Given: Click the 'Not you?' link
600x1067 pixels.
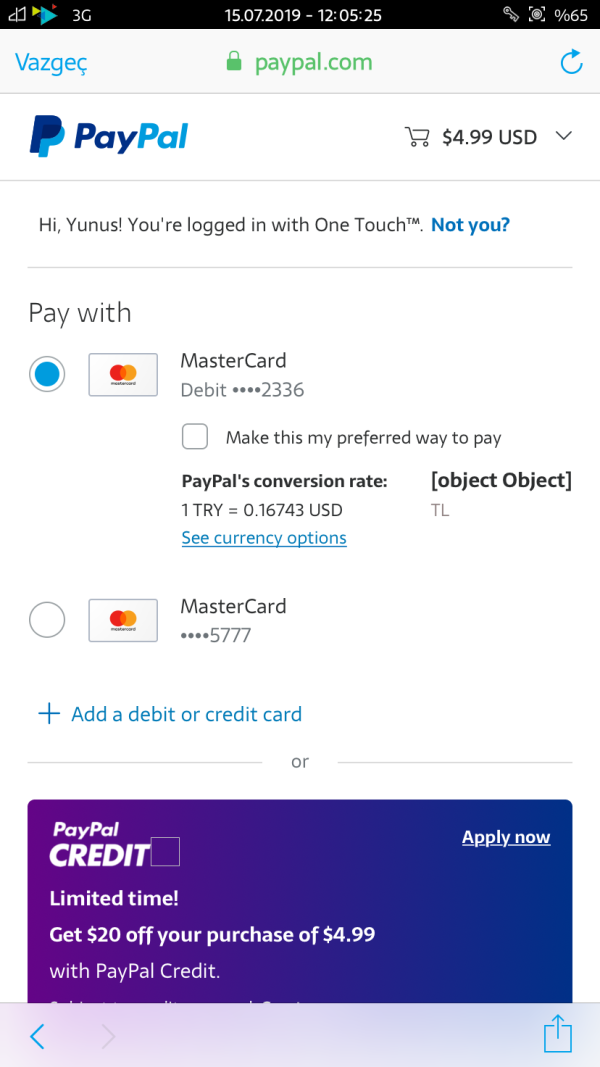Looking at the screenshot, I should (470, 225).
